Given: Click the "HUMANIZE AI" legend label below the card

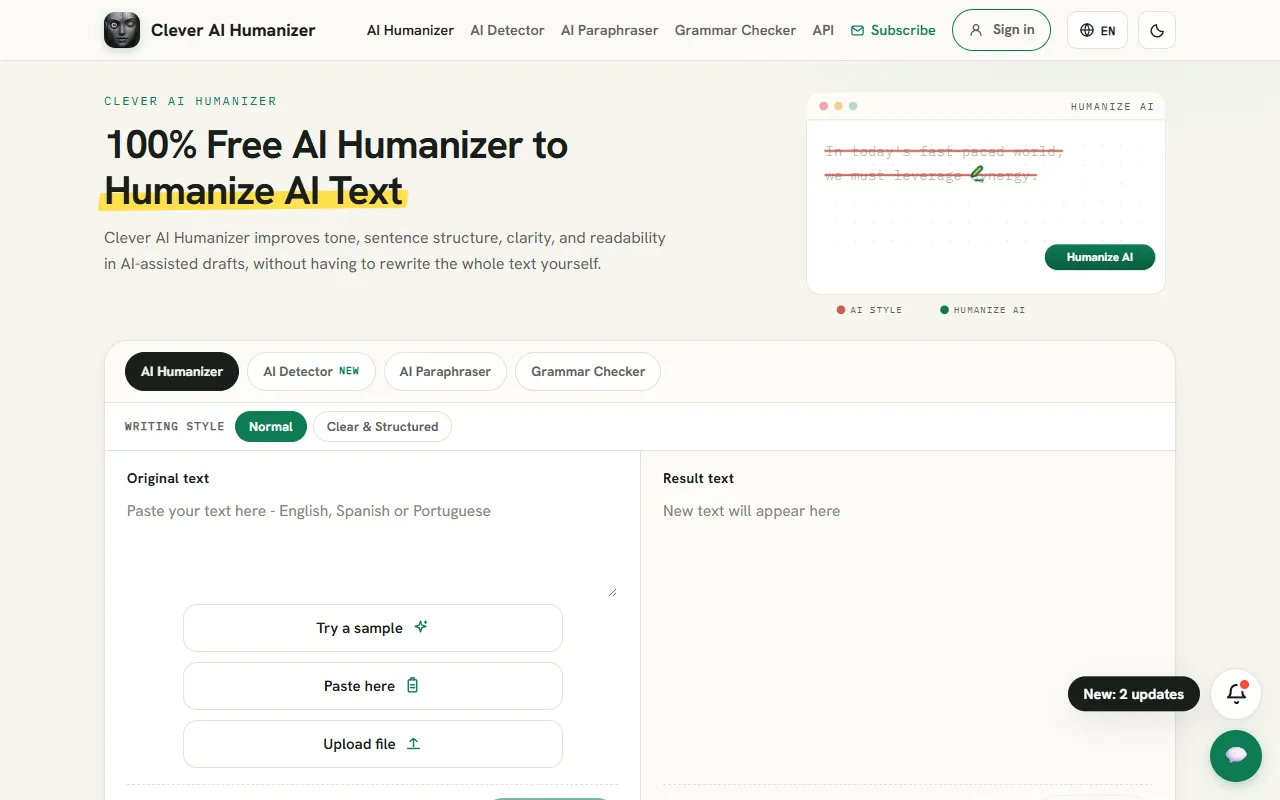Looking at the screenshot, I should 989,310.
